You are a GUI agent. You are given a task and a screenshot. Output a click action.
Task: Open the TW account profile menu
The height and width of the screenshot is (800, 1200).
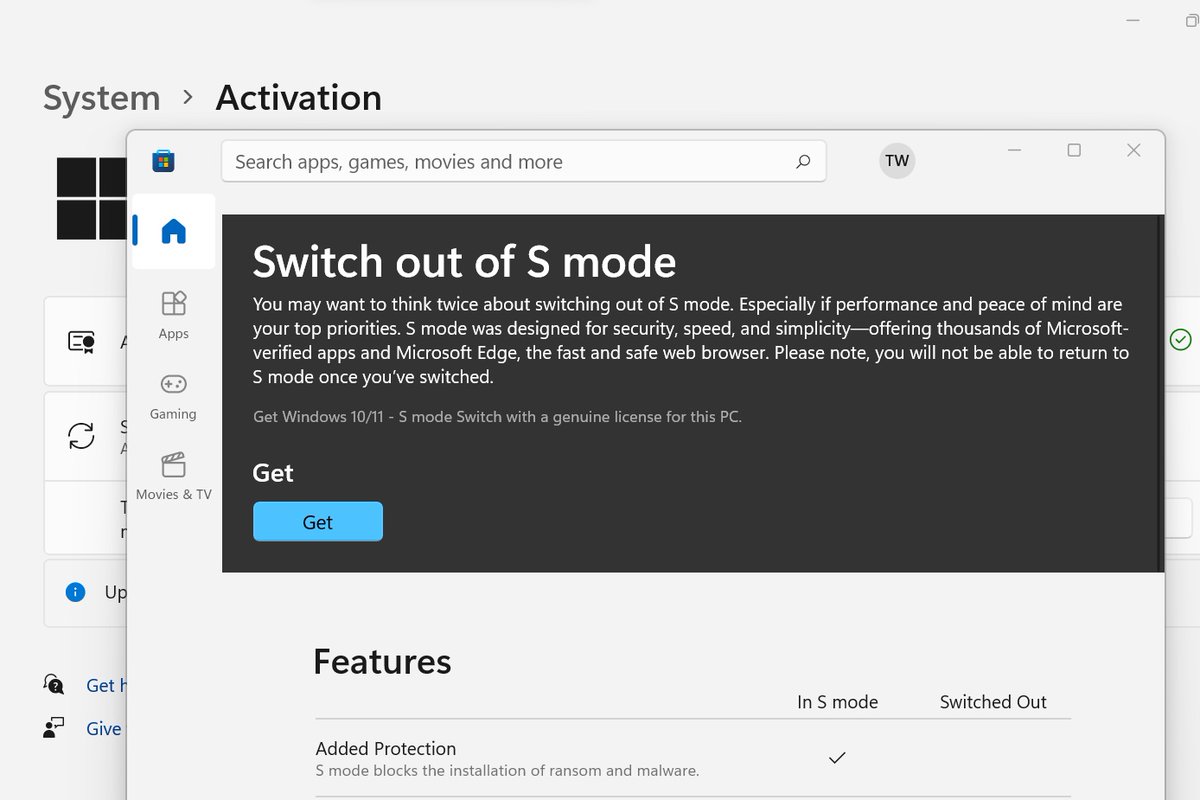[896, 160]
